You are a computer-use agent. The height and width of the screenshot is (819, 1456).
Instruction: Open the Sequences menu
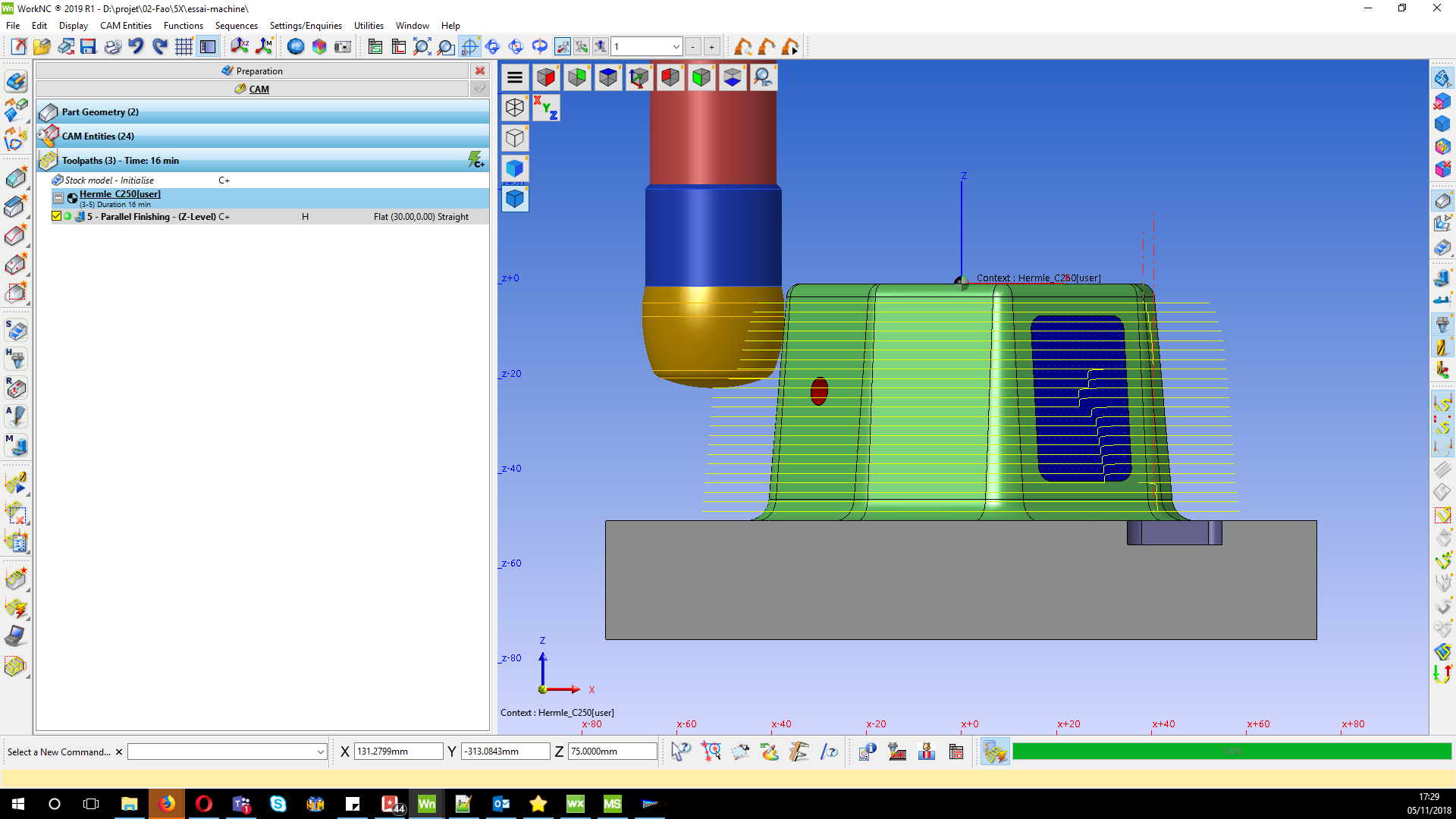[x=236, y=26]
